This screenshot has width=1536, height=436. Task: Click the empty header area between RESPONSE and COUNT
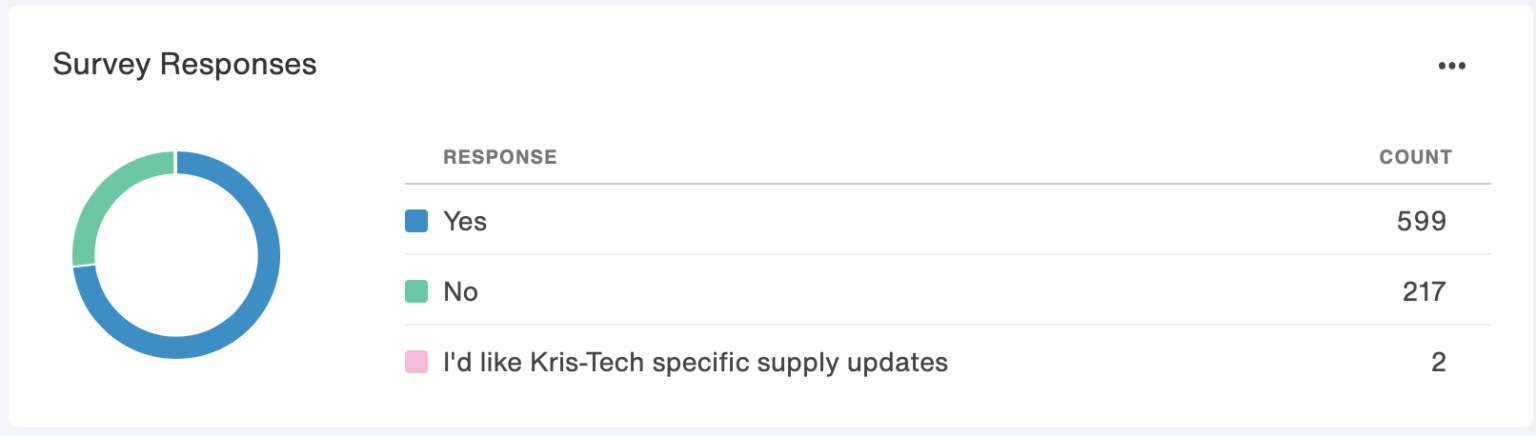click(950, 157)
